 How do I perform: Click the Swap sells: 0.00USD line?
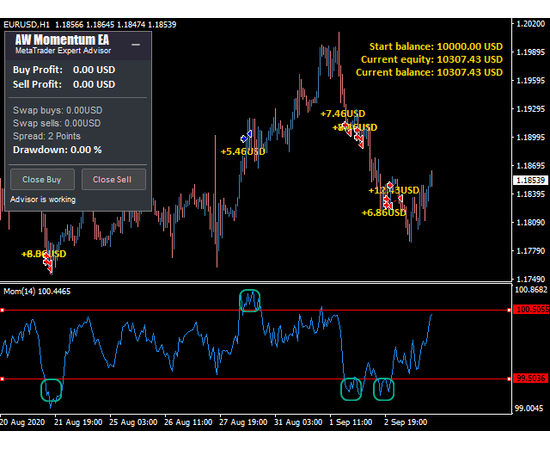pyautogui.click(x=57, y=123)
